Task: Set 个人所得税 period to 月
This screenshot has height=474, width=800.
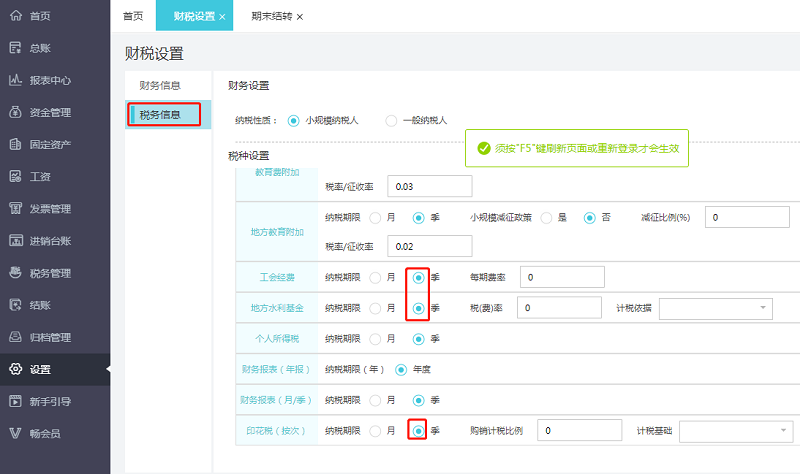Action: (x=375, y=339)
